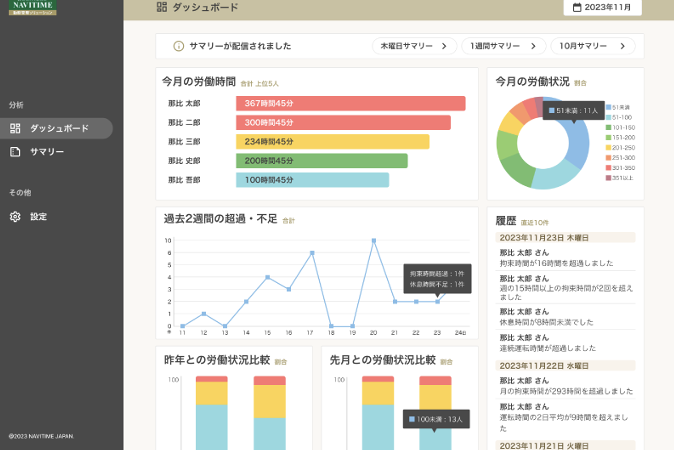The image size is (674, 450).
Task: Click the light-blue 100時間45分 bar
Action: point(312,180)
